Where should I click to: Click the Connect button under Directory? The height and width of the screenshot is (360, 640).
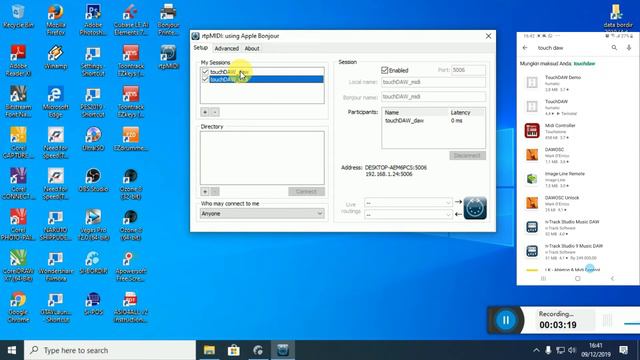[306, 191]
